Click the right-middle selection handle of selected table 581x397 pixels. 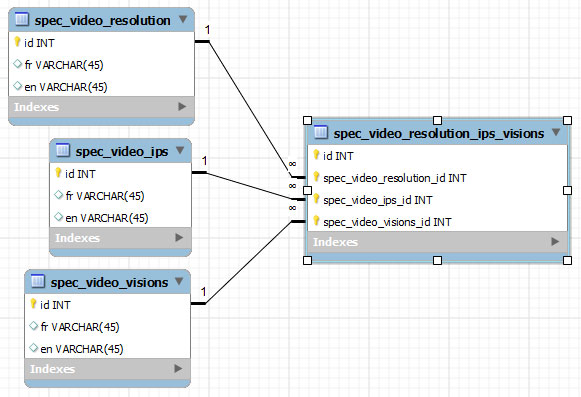567,190
